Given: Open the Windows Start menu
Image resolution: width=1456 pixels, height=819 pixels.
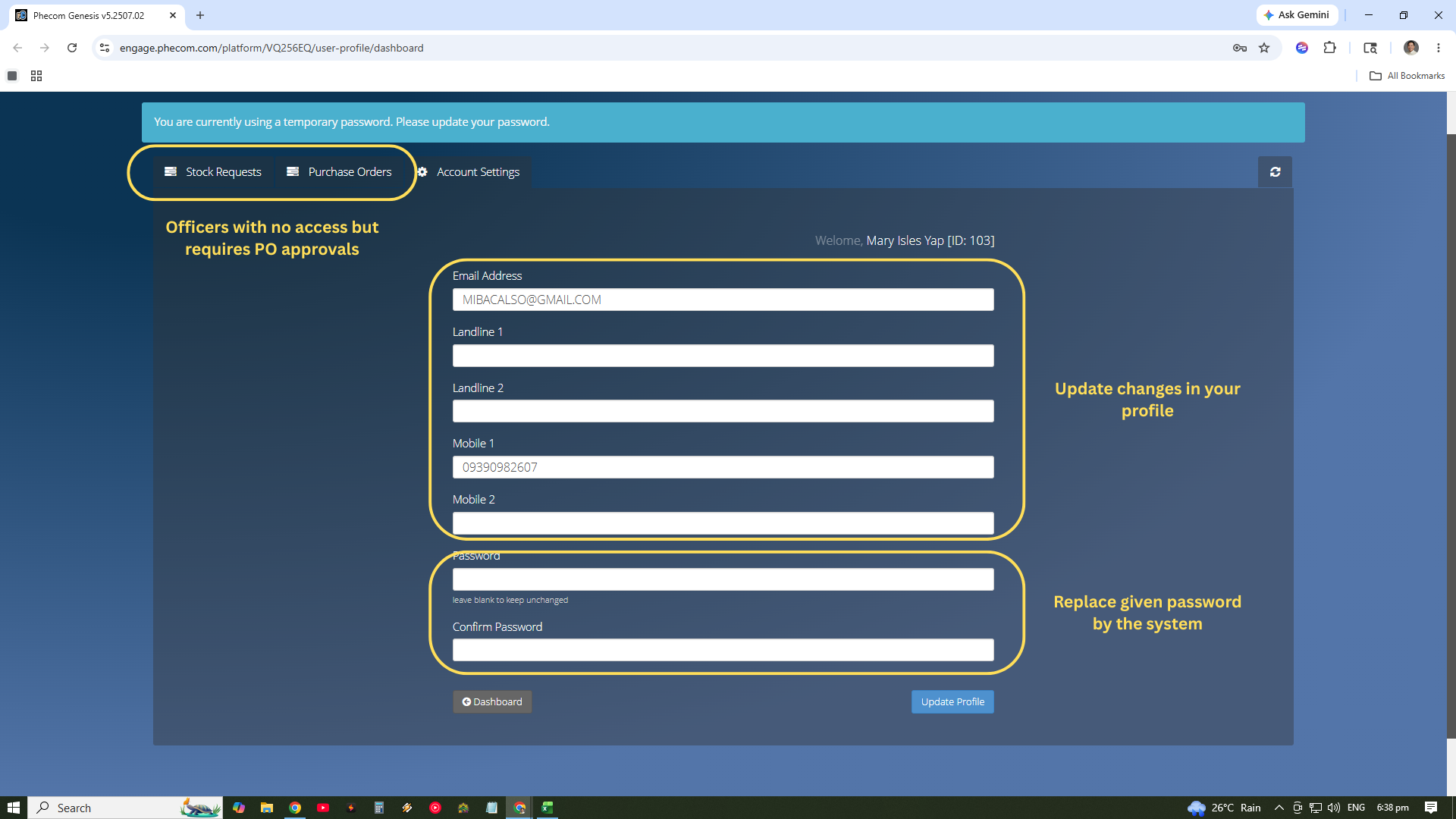Looking at the screenshot, I should point(14,808).
